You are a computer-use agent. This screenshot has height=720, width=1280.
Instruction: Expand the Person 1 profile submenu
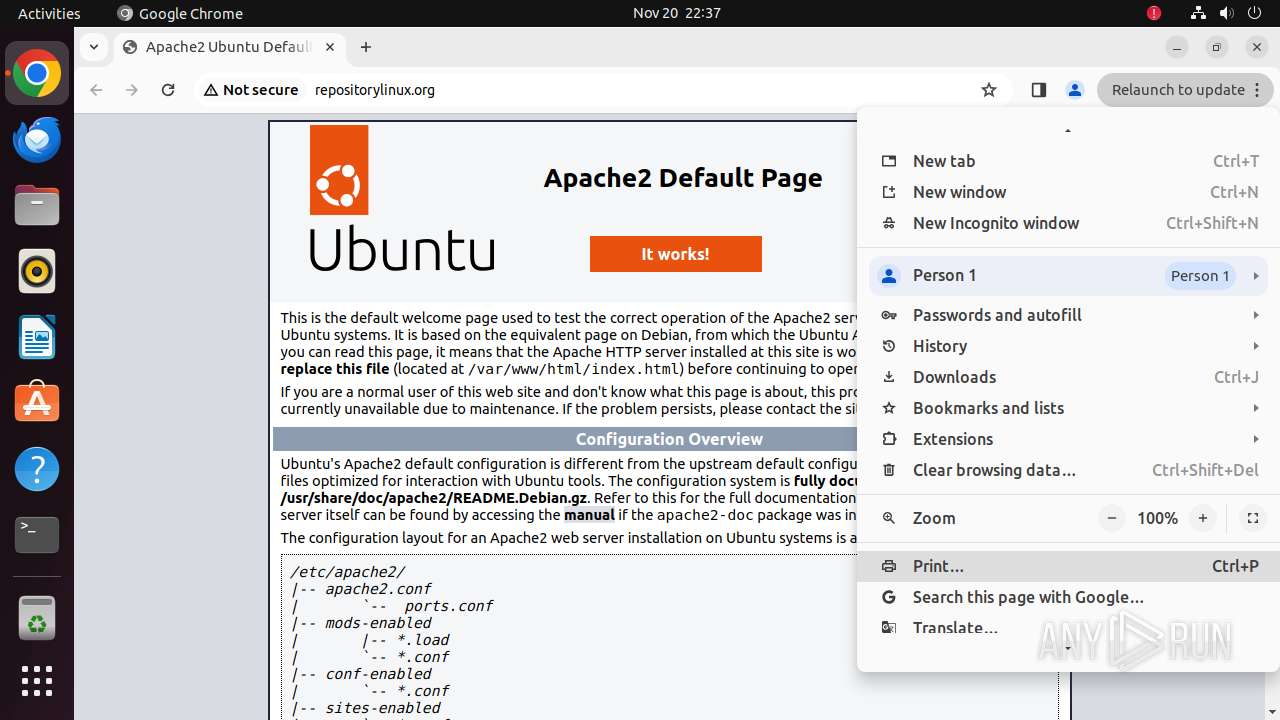pos(1069,276)
